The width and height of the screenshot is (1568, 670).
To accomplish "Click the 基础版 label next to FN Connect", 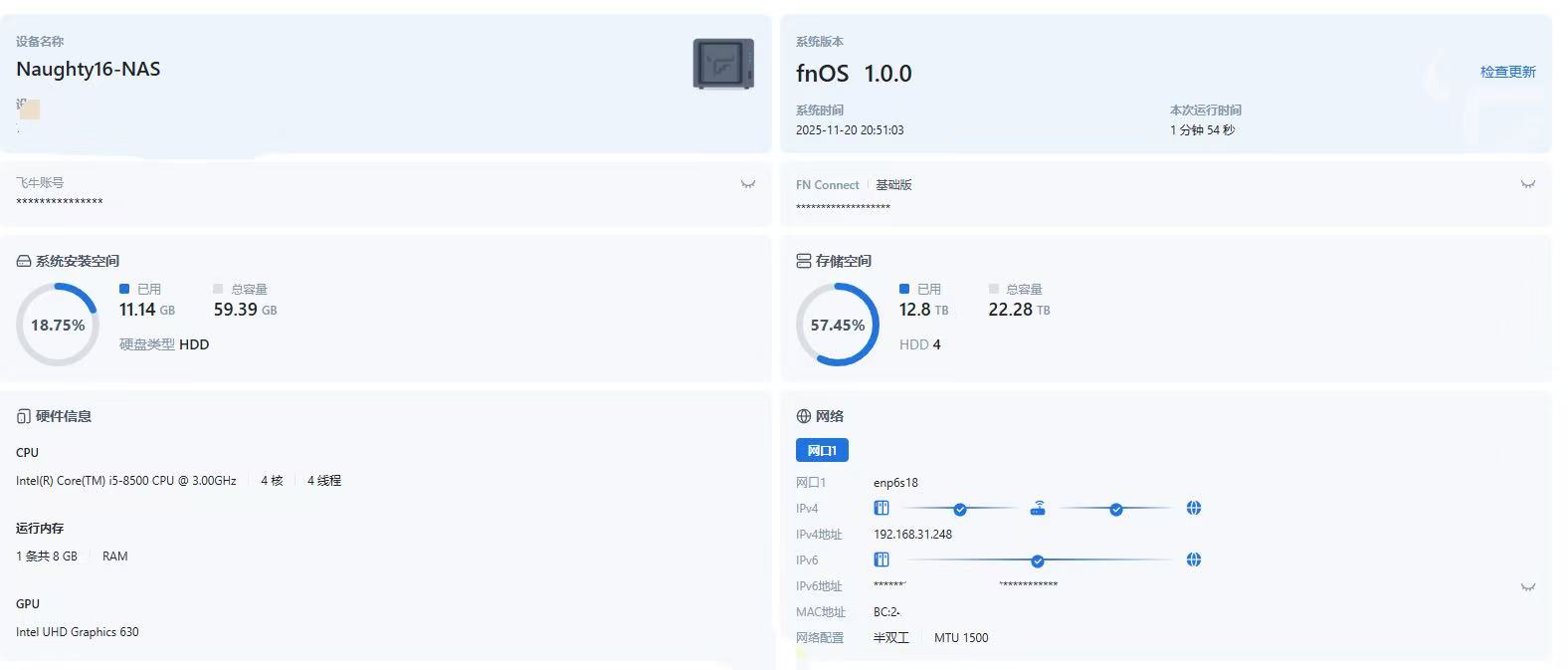I will point(893,185).
